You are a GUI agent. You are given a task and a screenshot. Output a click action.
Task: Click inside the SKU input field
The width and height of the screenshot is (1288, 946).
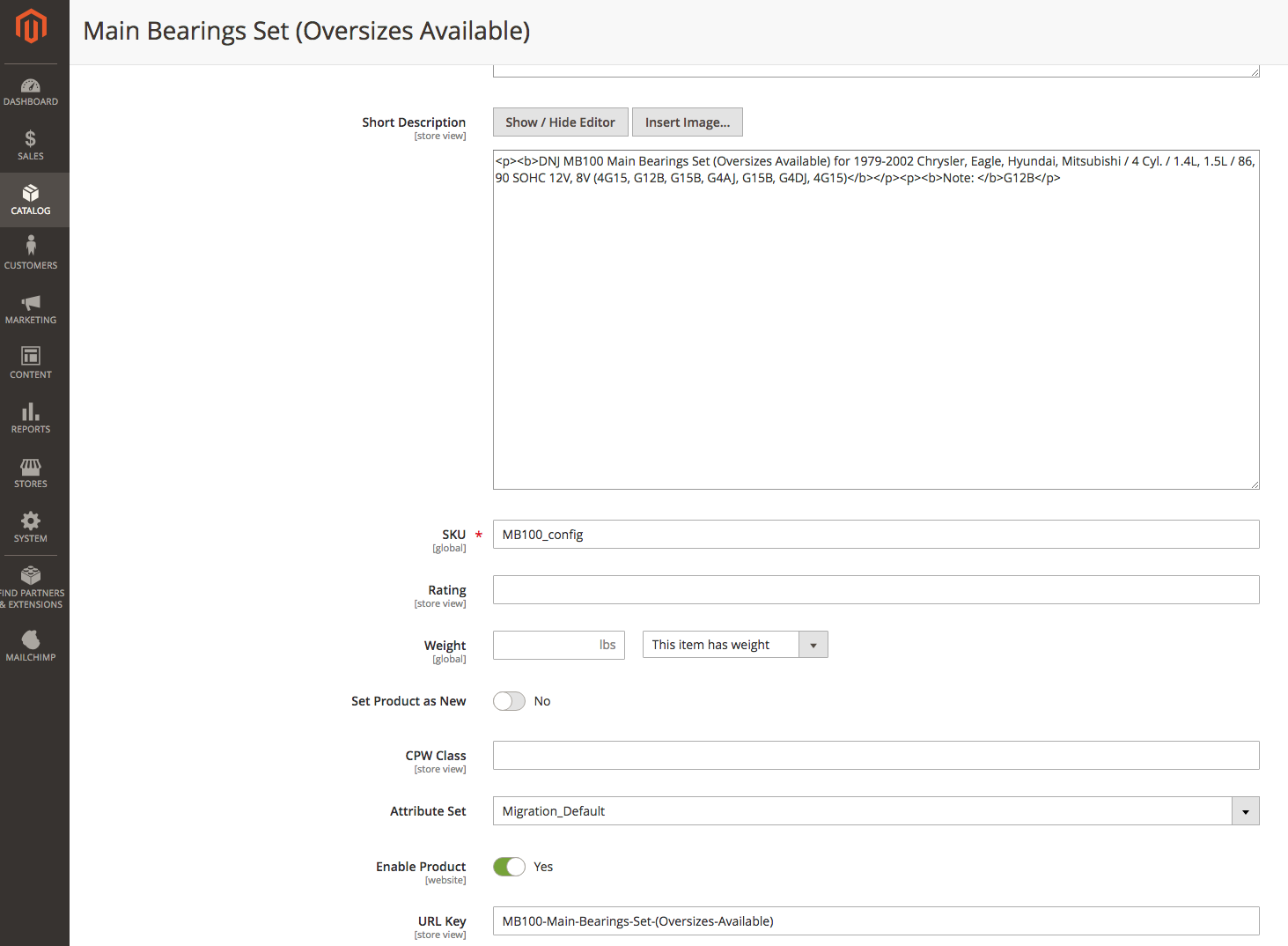click(x=876, y=534)
